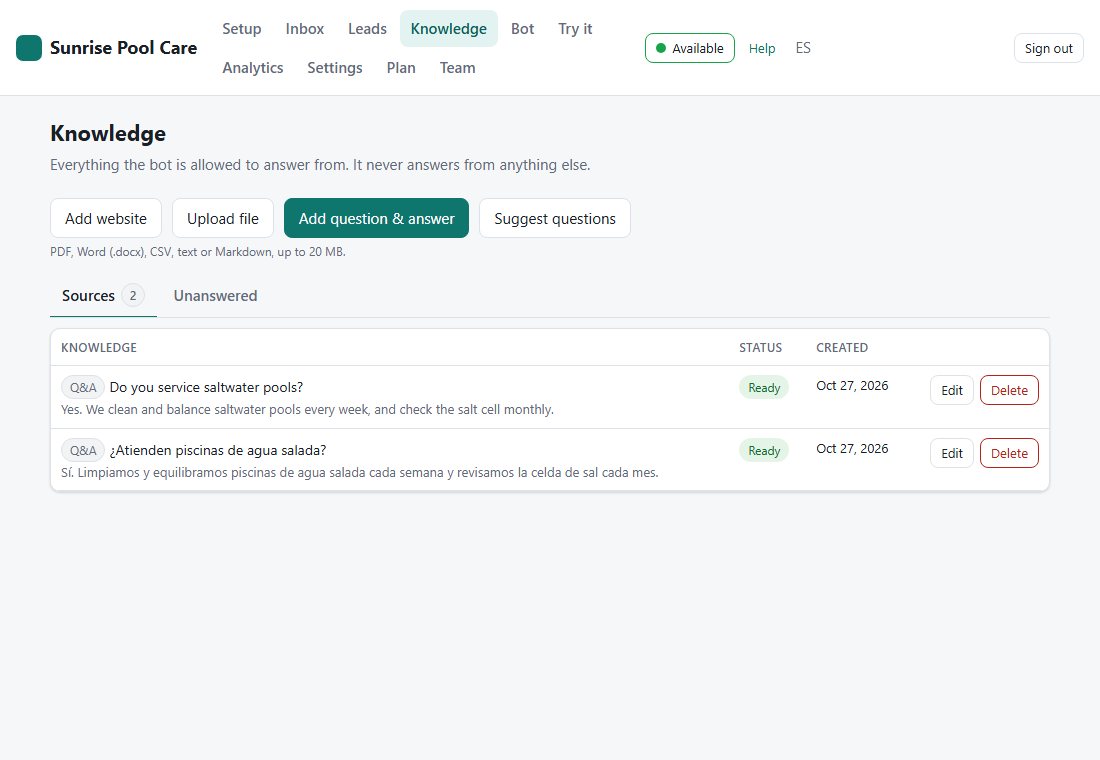Open the Try it page
Viewport: 1100px width, 760px height.
click(x=575, y=29)
